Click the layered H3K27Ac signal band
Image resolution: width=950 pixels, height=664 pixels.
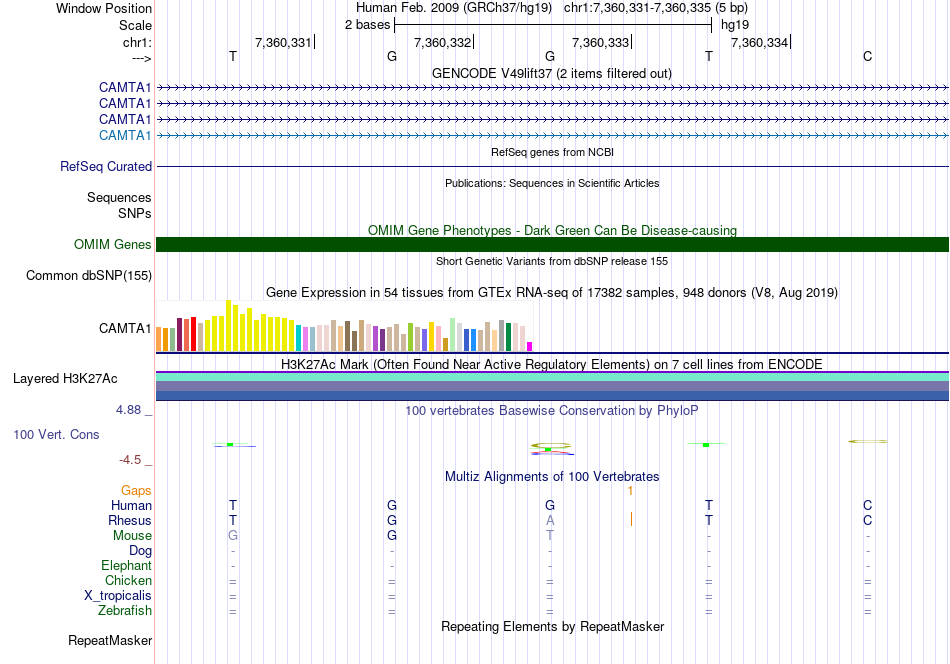[552, 386]
